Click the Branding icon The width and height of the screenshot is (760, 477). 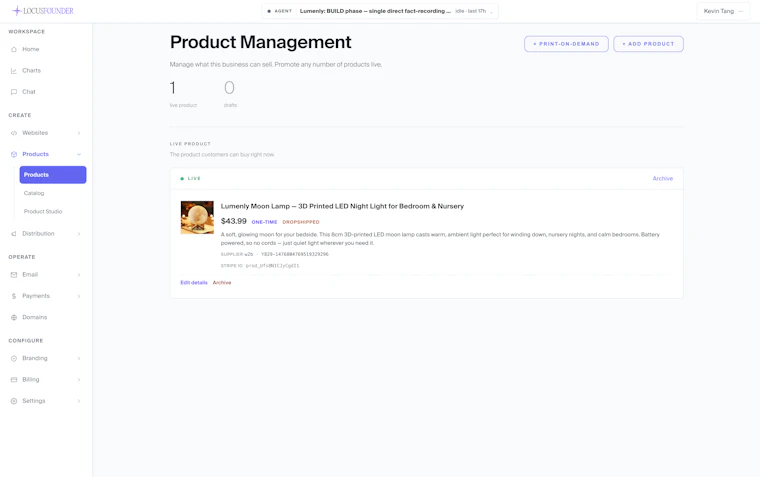14,359
